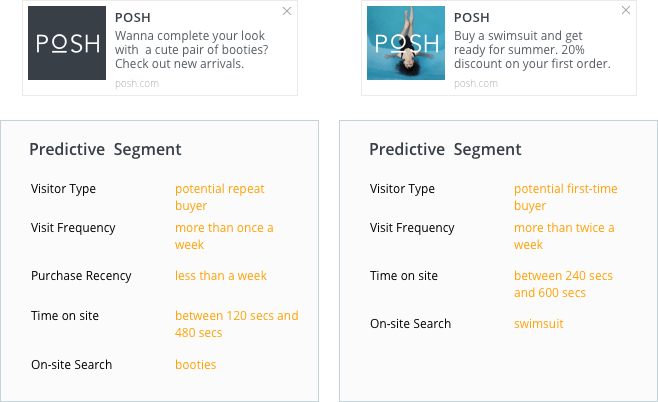Click the POSH swimsuit photo thumbnail
658x402 pixels.
tap(406, 43)
